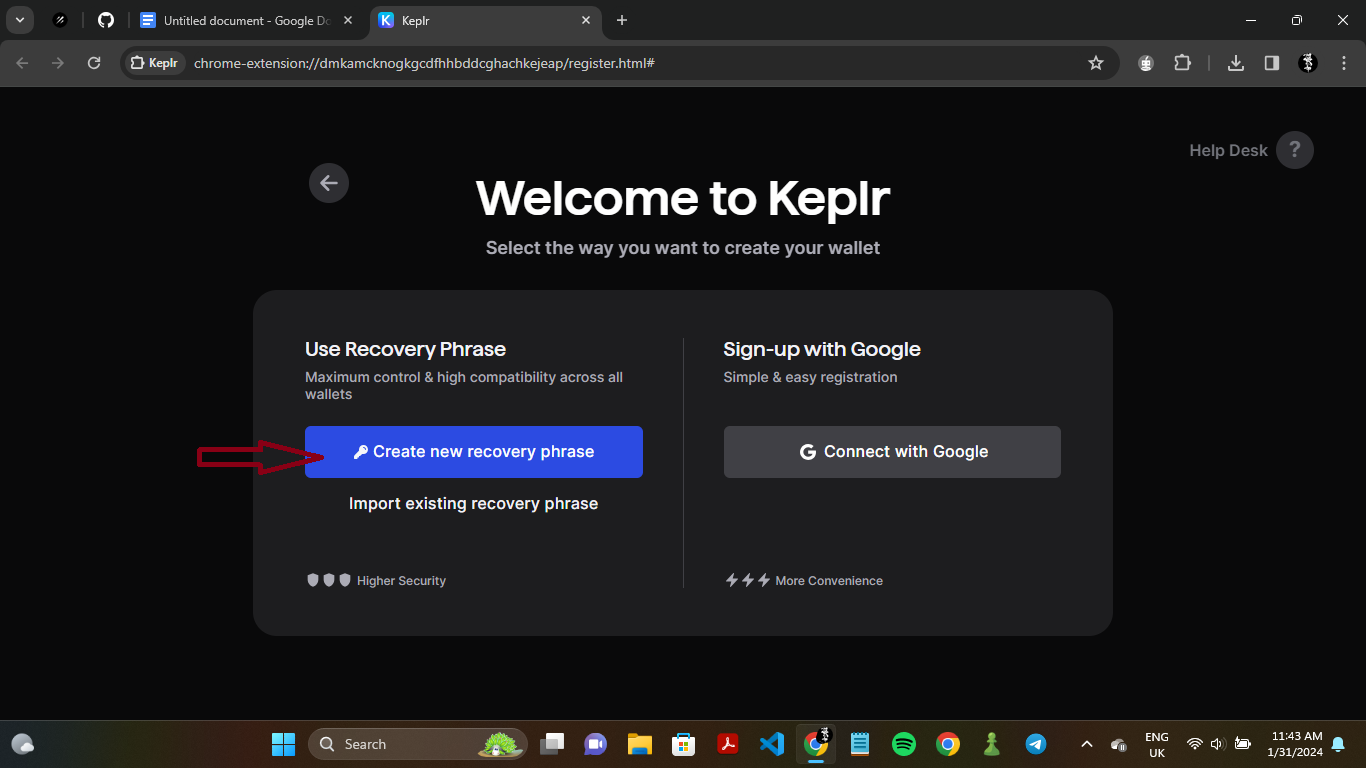Click the Help Desk text link
1366x768 pixels.
(x=1228, y=150)
